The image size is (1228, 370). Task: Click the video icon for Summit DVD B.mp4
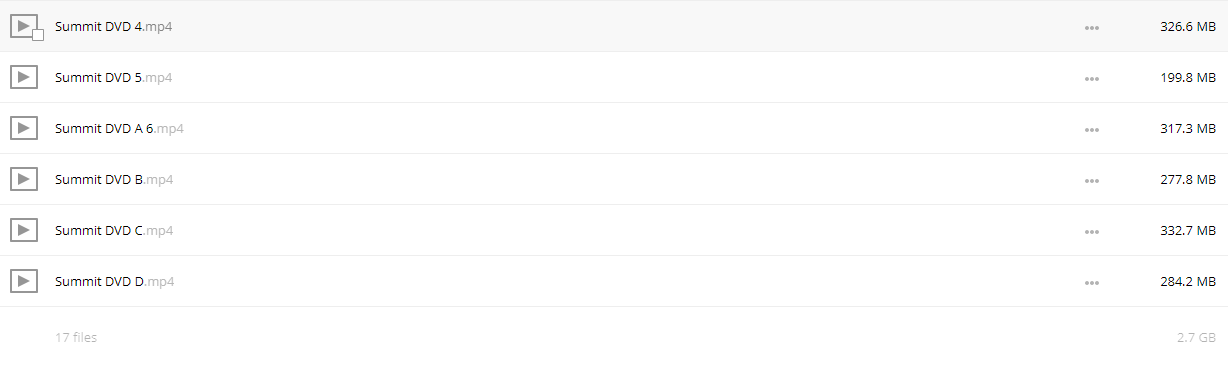coord(23,179)
